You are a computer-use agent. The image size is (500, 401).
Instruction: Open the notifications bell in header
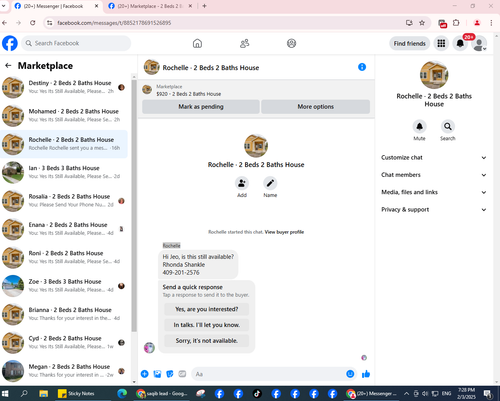pos(460,43)
